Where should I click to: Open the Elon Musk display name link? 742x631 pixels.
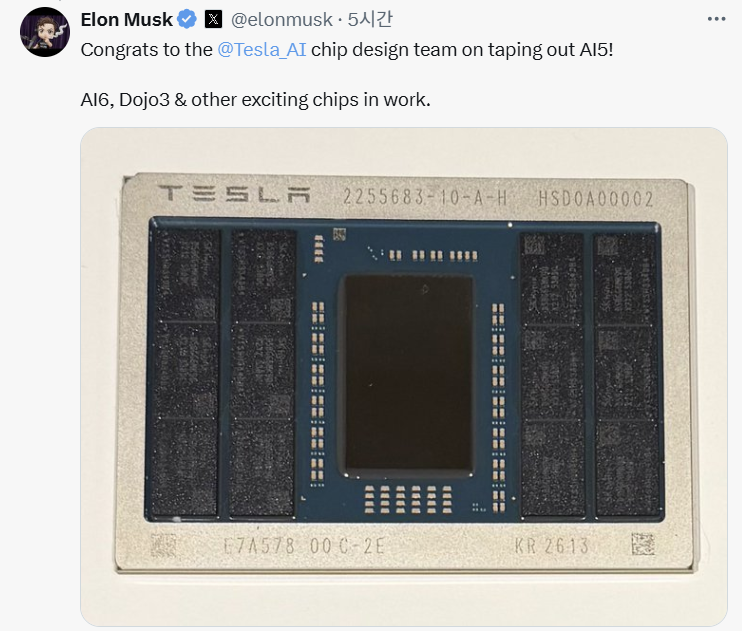click(126, 19)
